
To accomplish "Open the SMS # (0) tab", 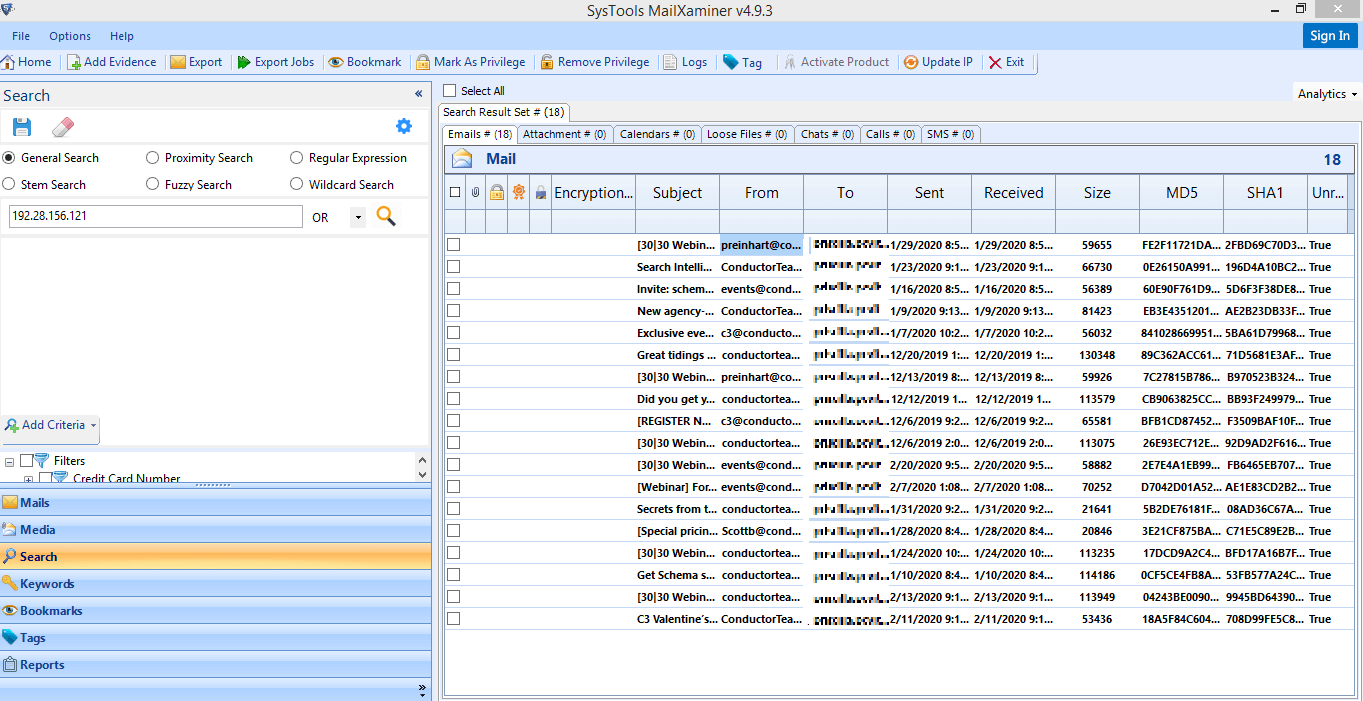I will pos(951,134).
